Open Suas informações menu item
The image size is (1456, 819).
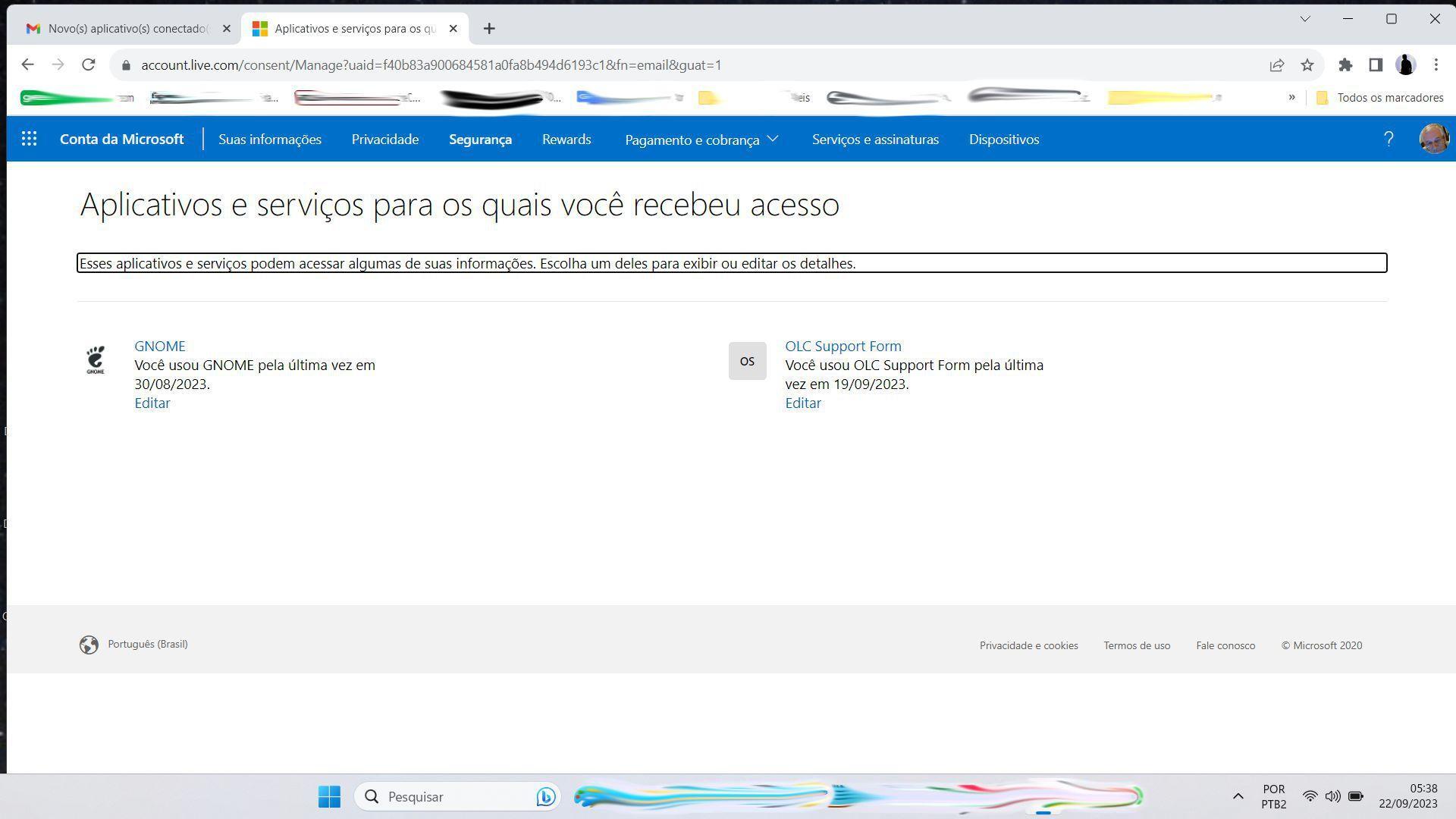click(270, 140)
